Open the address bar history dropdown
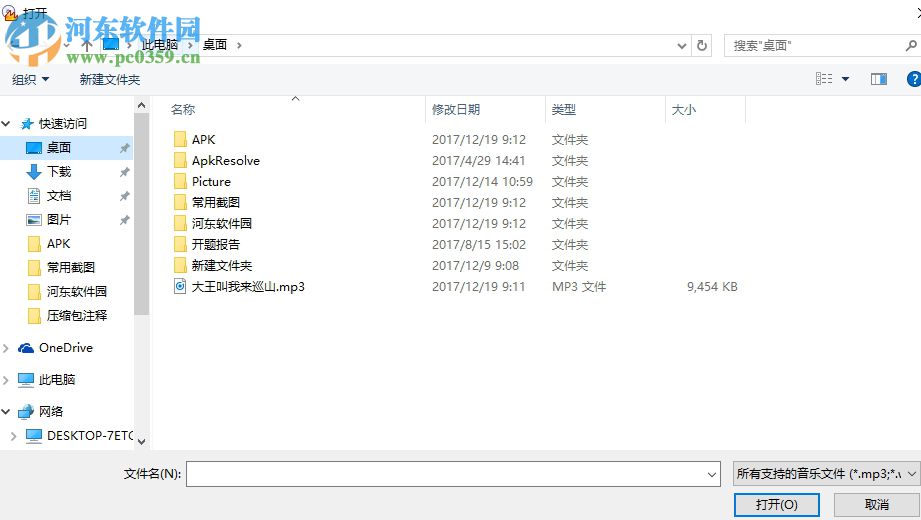921x520 pixels. click(x=681, y=45)
